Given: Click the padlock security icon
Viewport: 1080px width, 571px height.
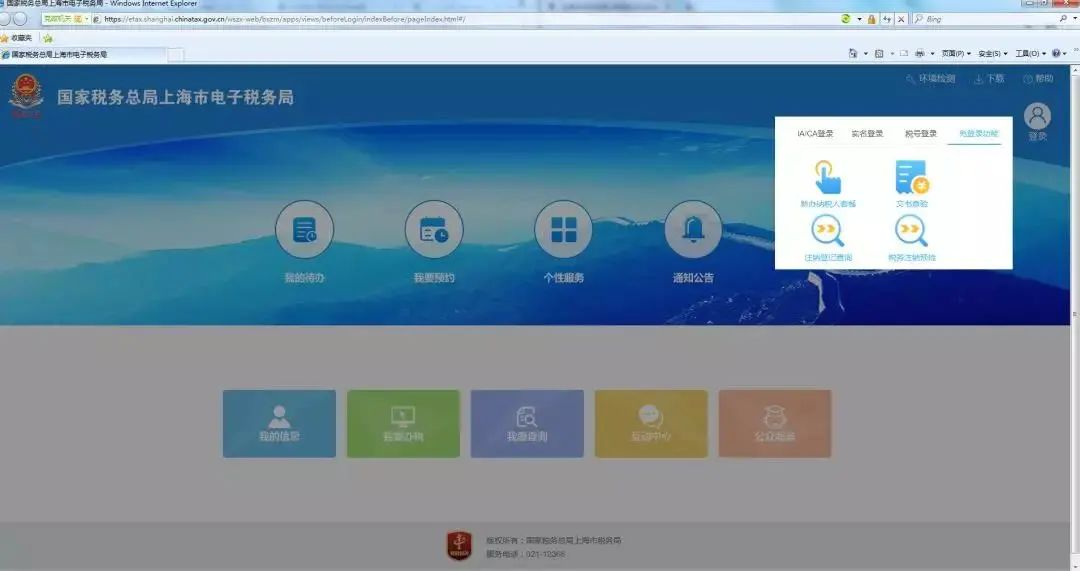Looking at the screenshot, I should [872, 19].
